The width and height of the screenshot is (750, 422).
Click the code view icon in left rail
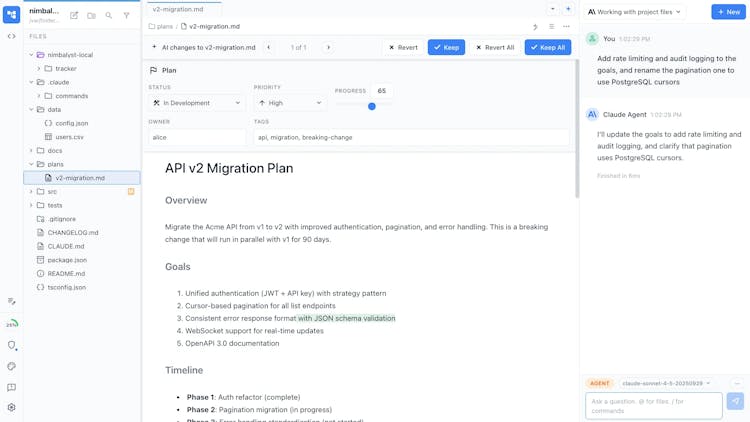coord(12,36)
